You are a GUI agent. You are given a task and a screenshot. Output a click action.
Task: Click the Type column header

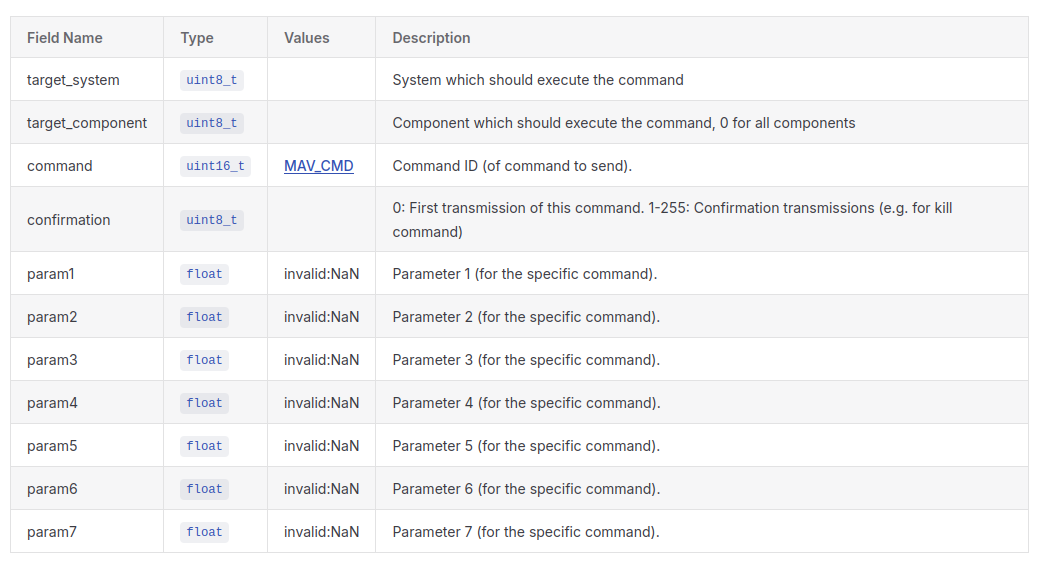click(x=197, y=38)
